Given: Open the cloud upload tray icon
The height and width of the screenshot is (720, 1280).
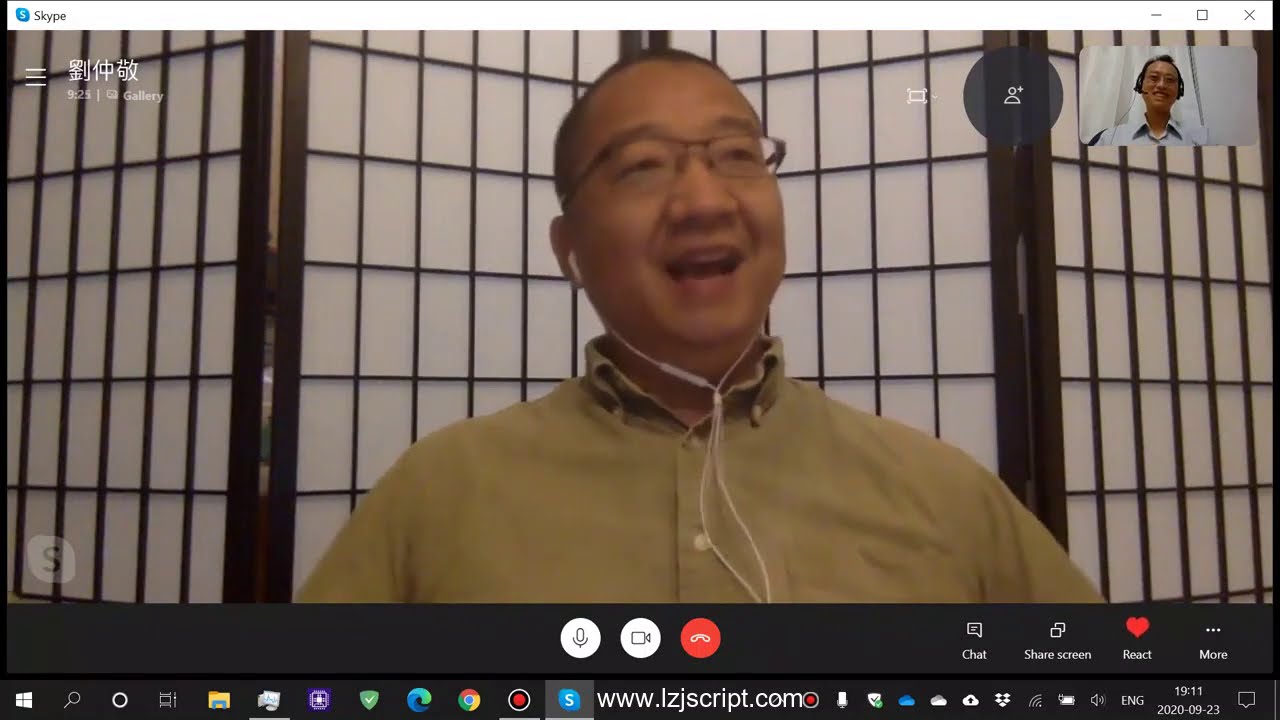Looking at the screenshot, I should point(971,700).
